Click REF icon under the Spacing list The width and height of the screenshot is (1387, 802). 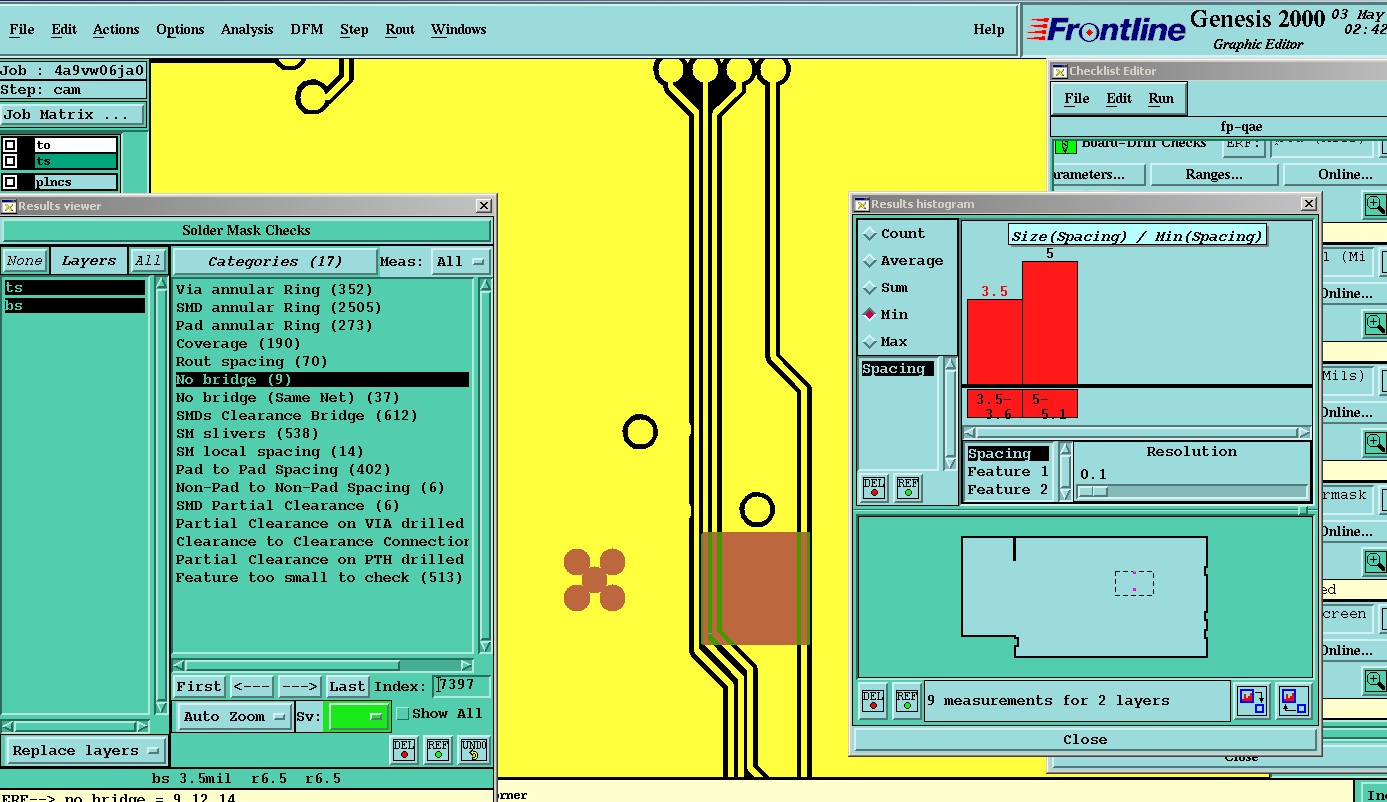coord(907,488)
